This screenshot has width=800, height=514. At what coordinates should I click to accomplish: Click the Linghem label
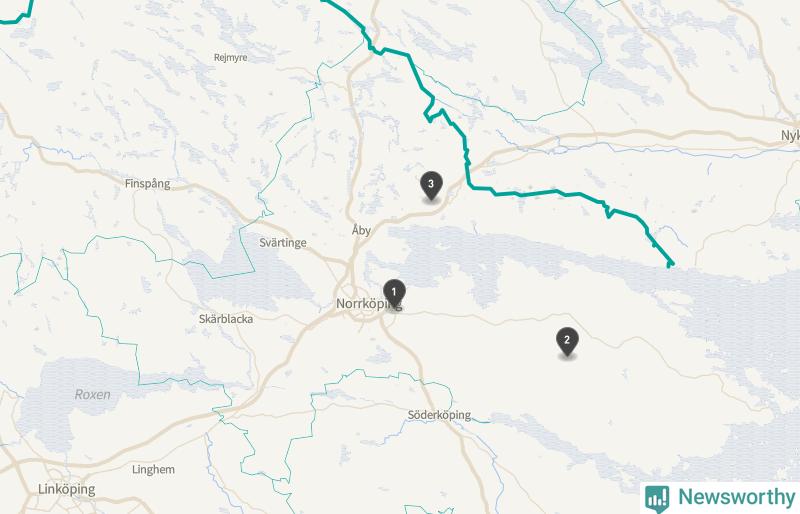(x=153, y=470)
